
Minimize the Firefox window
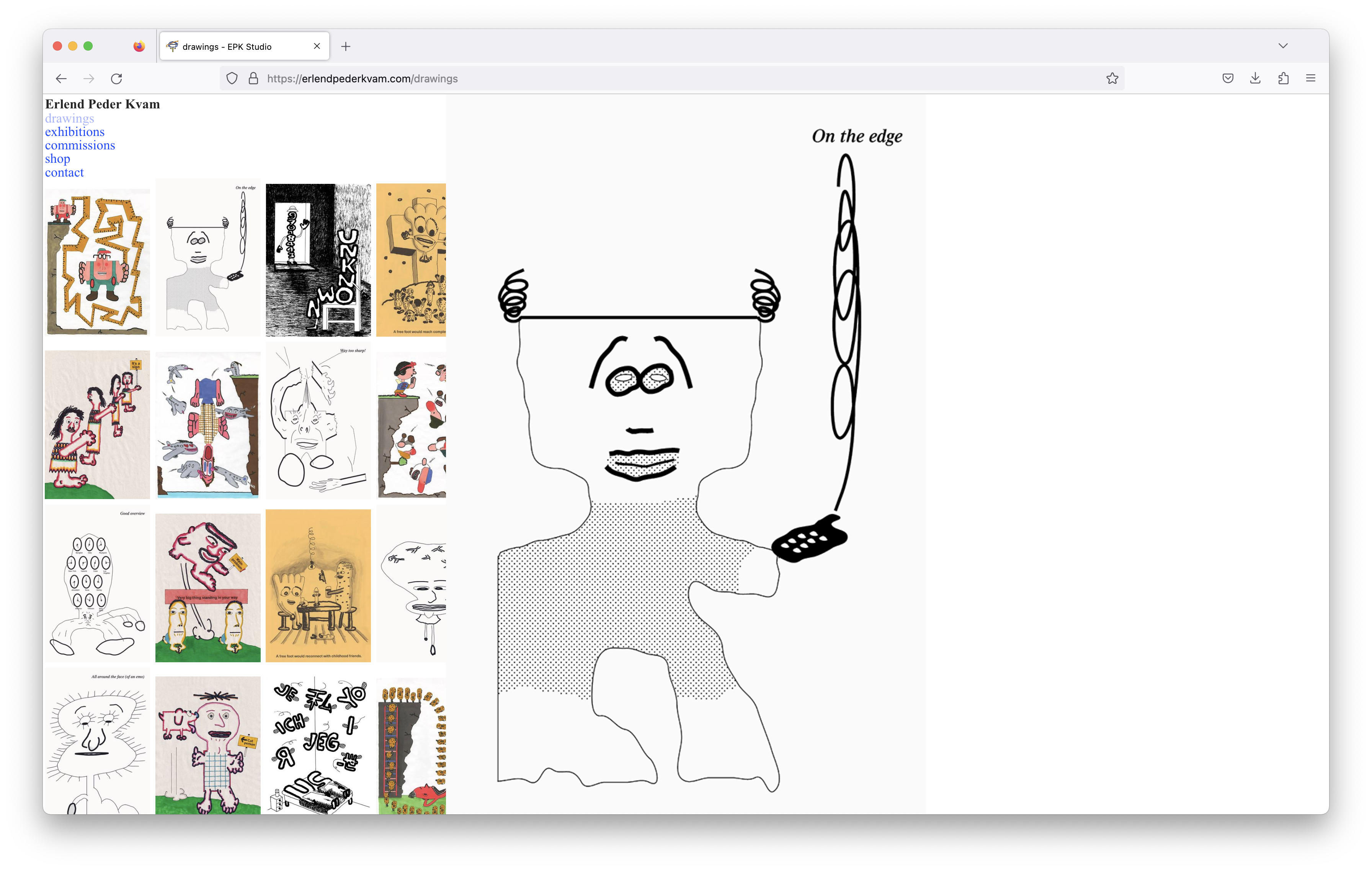[73, 46]
